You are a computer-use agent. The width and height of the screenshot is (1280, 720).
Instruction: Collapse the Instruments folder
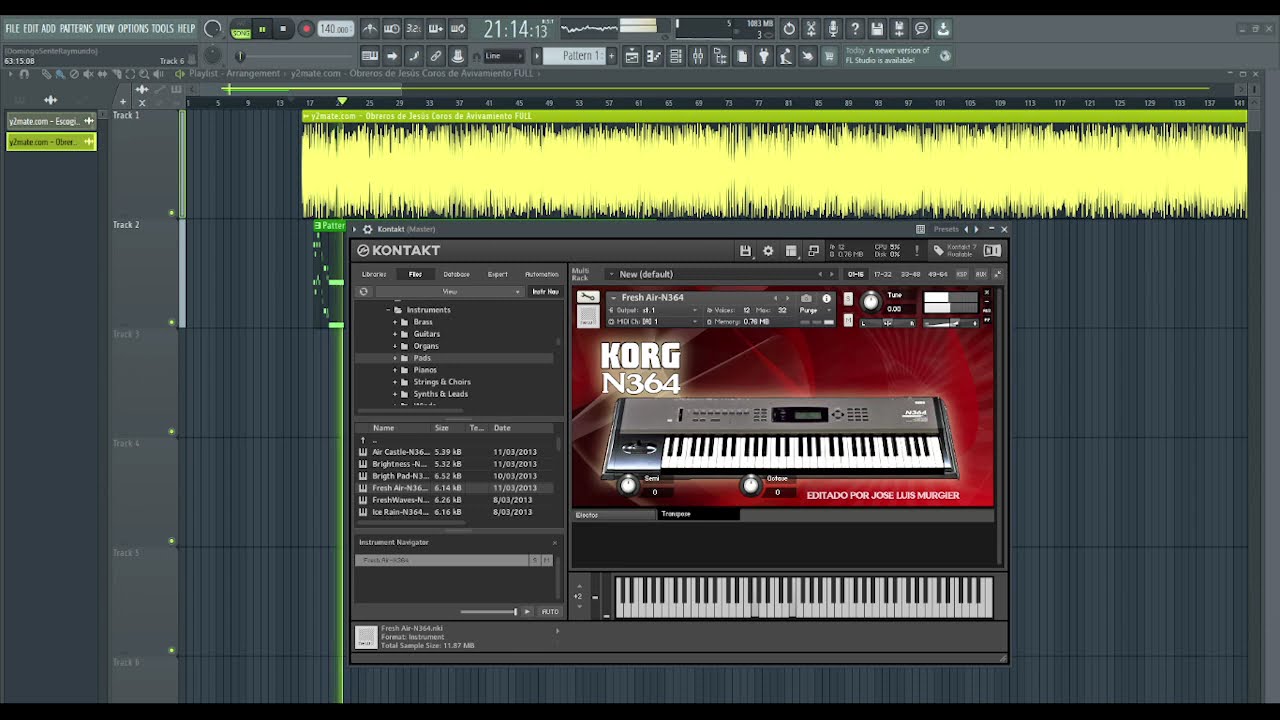coord(388,310)
